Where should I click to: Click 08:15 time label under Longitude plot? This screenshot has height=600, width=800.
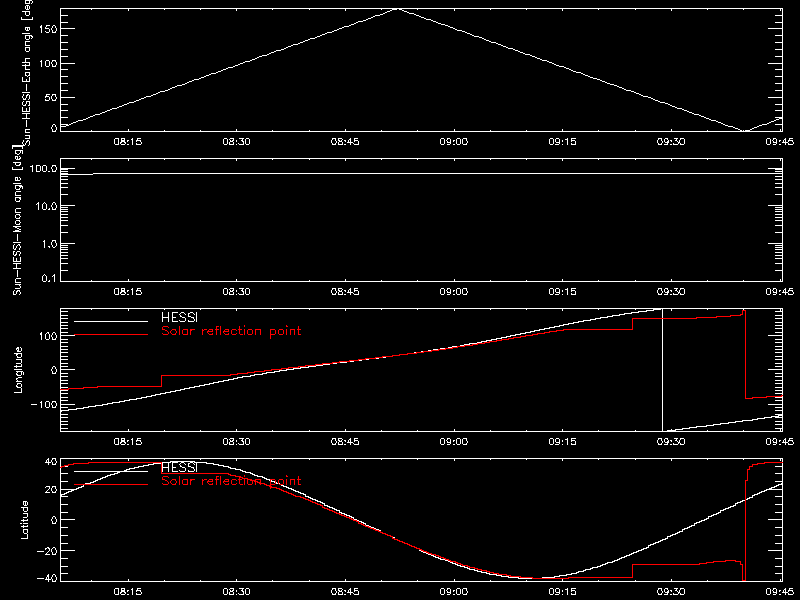click(x=128, y=442)
